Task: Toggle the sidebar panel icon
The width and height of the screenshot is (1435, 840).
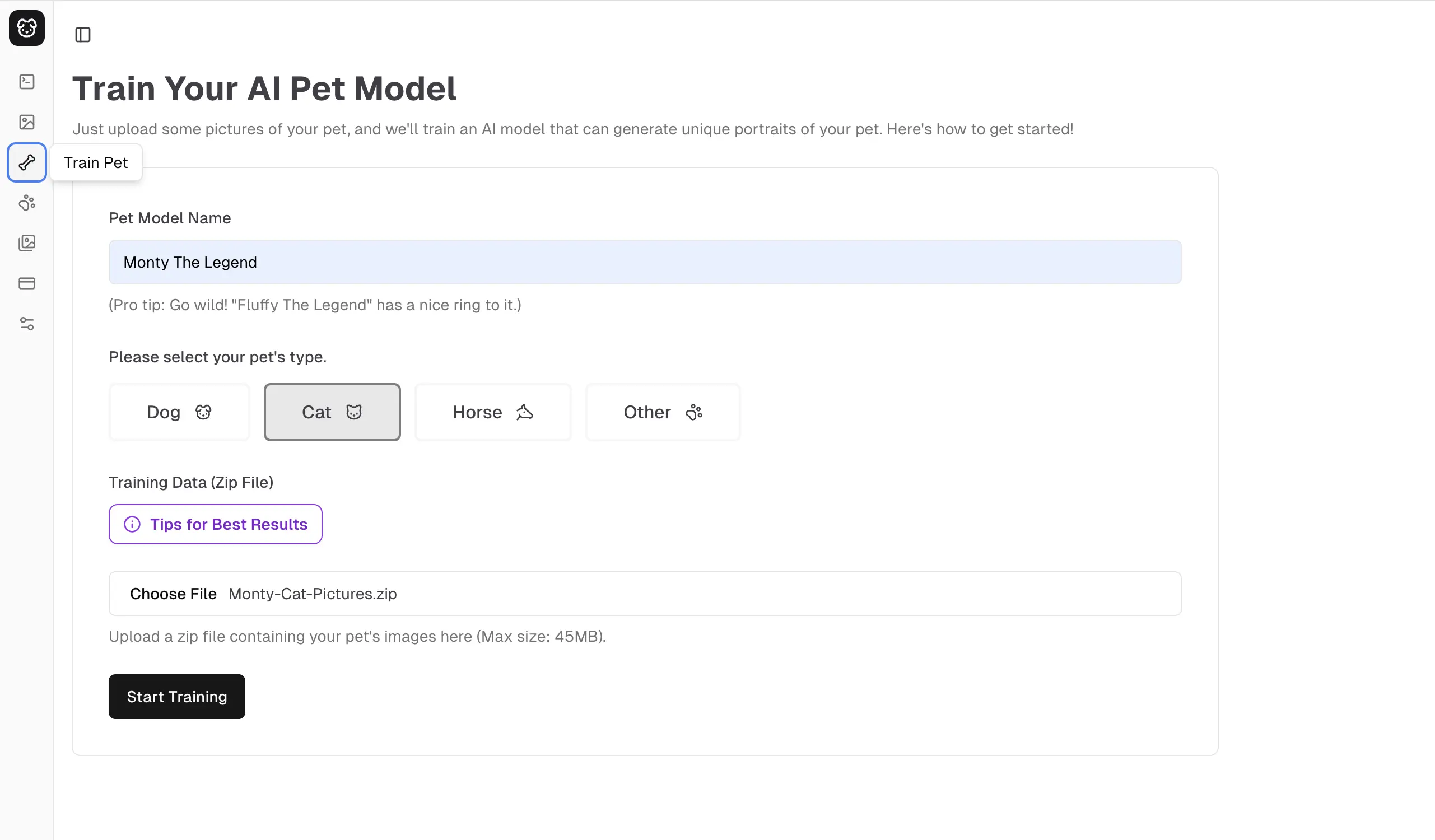Action: pyautogui.click(x=82, y=35)
